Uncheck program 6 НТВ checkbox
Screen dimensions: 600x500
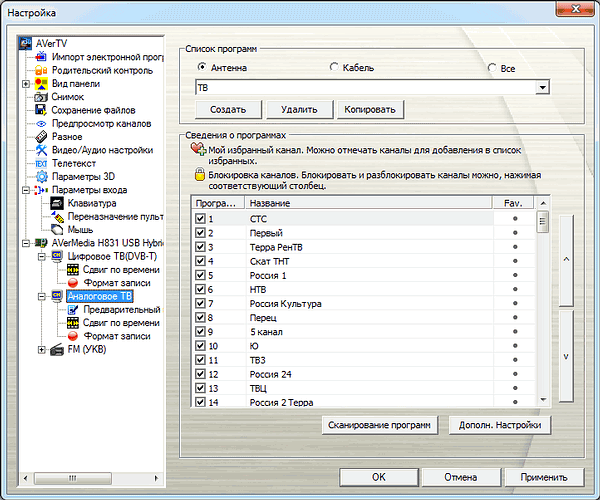click(x=200, y=289)
